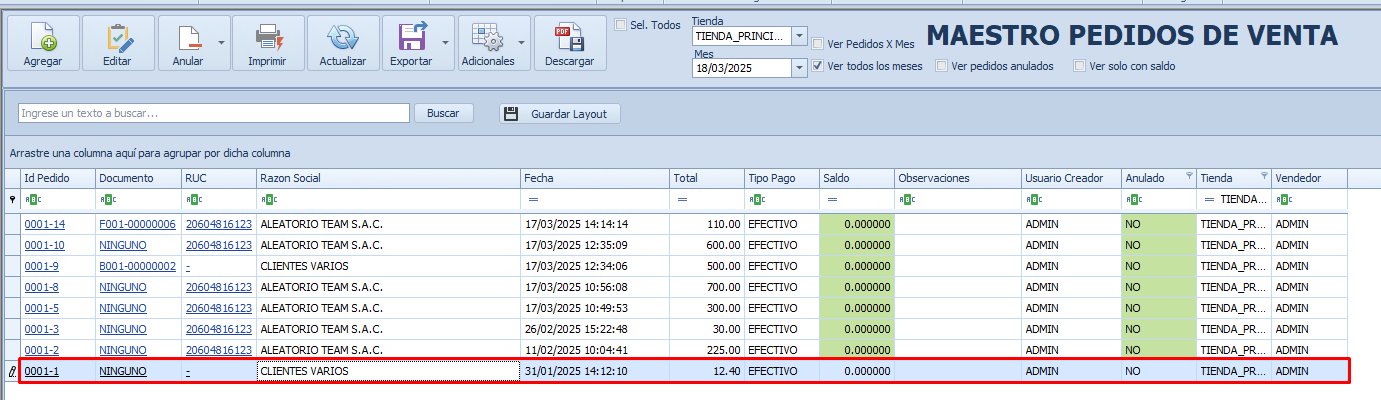Click the search text input field

[x=214, y=113]
